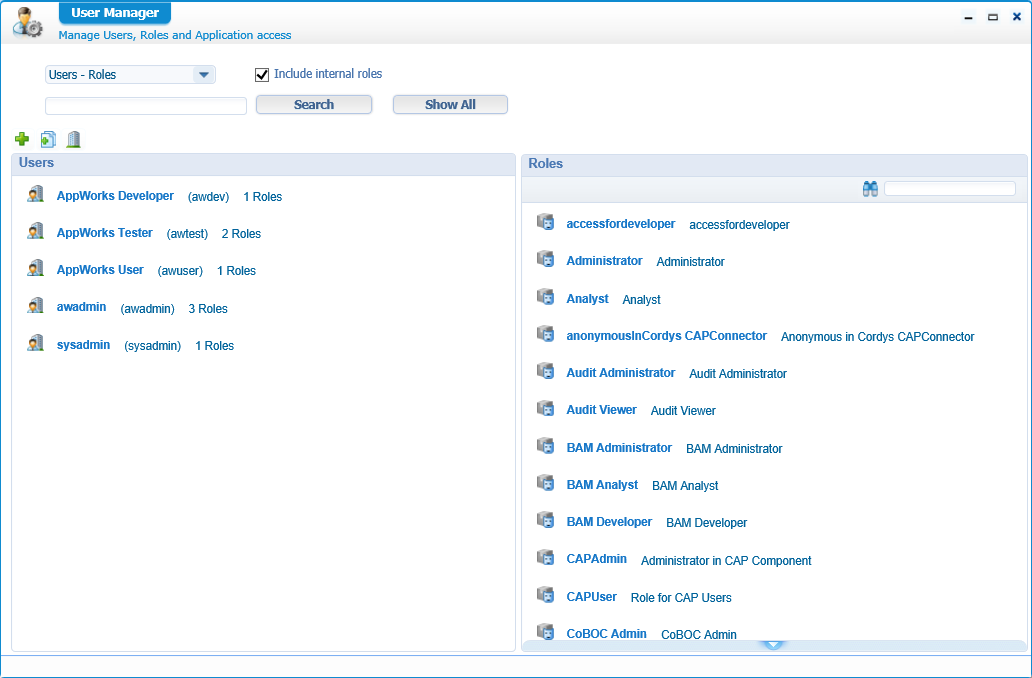Select the bold accessfordeveloper role name
The image size is (1032, 678).
[x=621, y=224]
